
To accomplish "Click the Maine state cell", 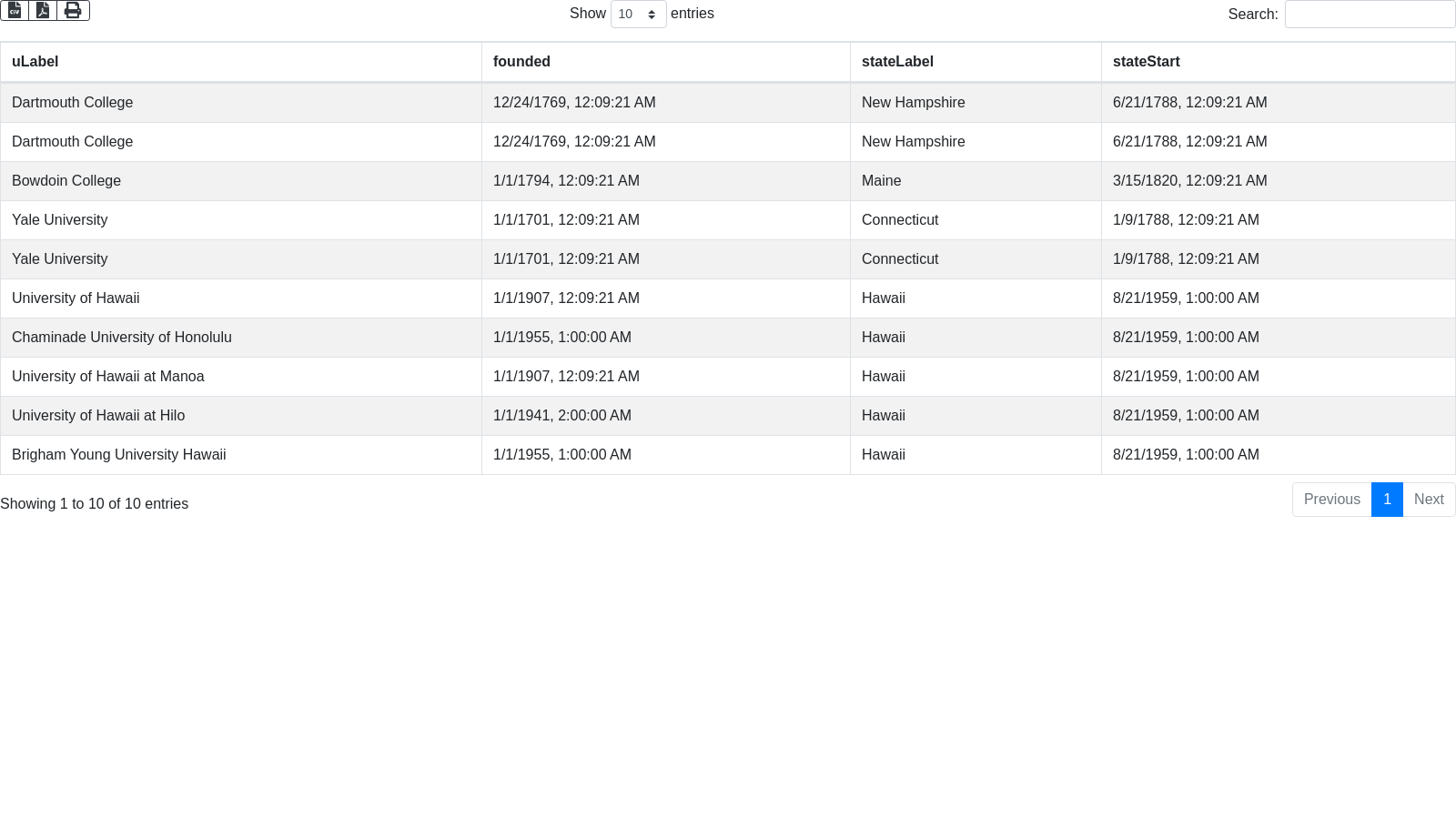I will click(881, 181).
